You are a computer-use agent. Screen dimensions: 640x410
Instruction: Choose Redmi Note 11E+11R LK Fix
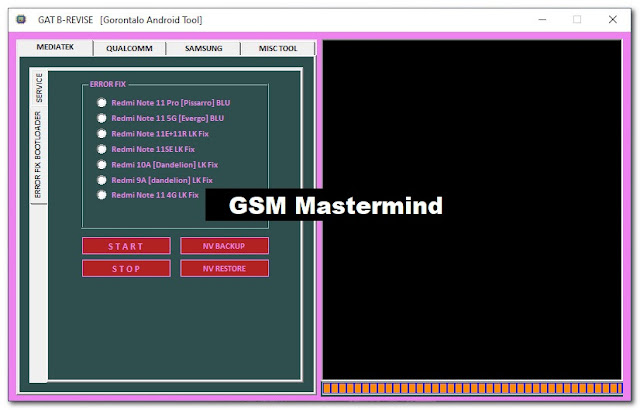153,134
